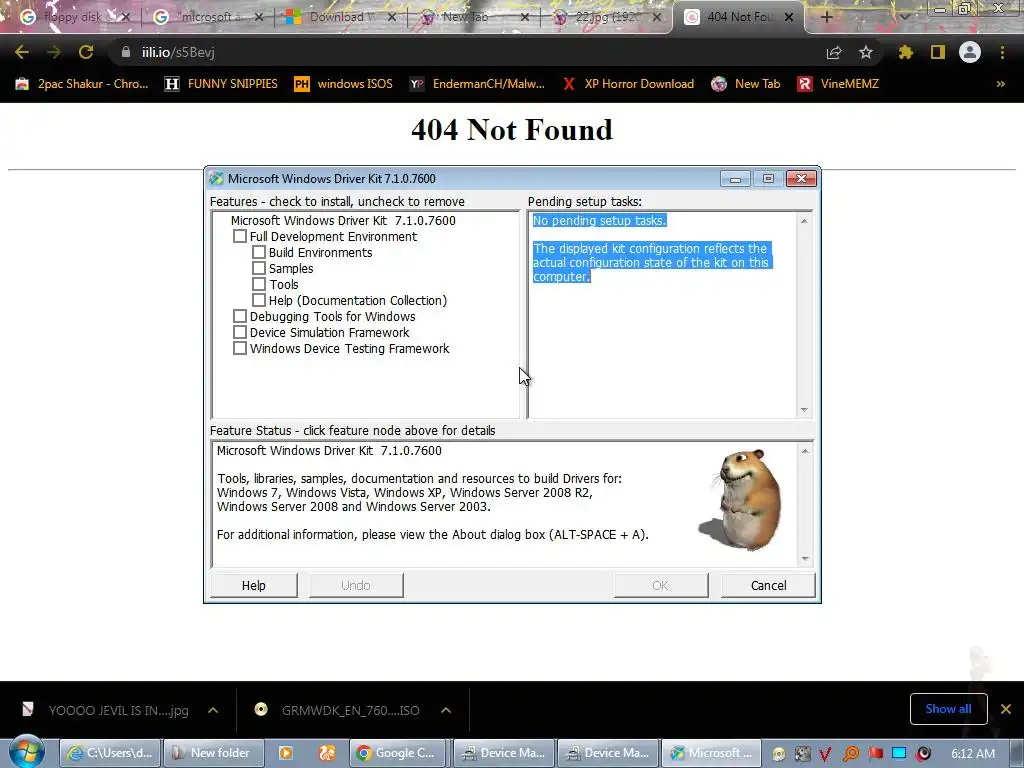1024x768 pixels.
Task: Open the New Tab bookmark in bookmarks bar
Action: (746, 84)
